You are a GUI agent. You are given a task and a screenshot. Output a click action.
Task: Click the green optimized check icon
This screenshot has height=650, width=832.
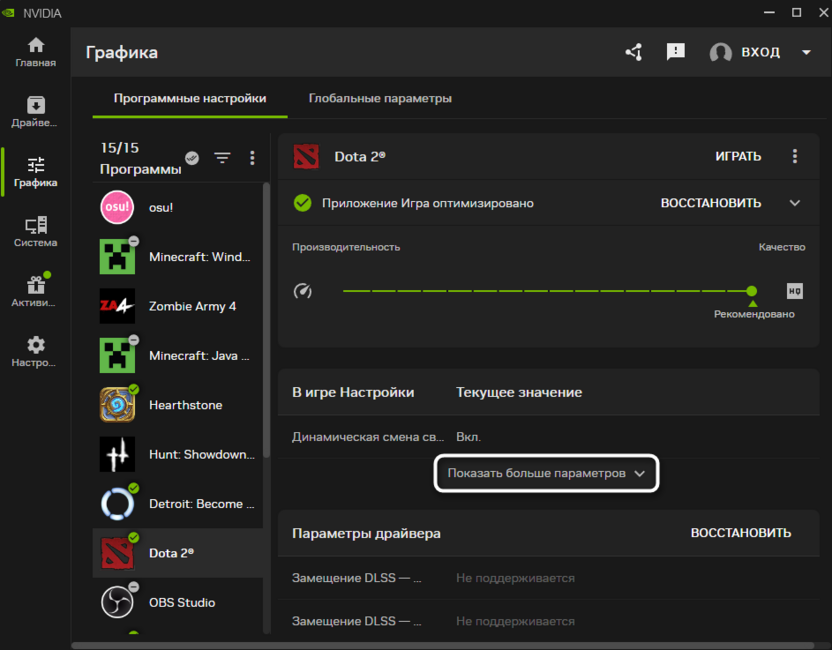302,203
